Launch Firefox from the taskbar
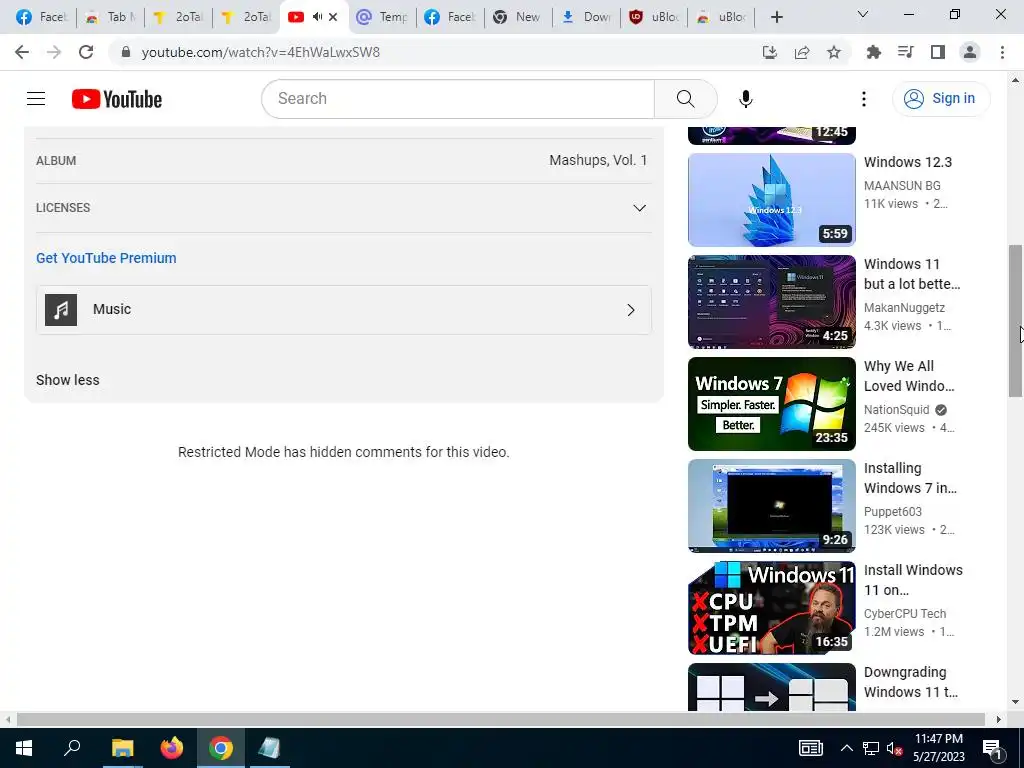The width and height of the screenshot is (1024, 768). coord(172,748)
